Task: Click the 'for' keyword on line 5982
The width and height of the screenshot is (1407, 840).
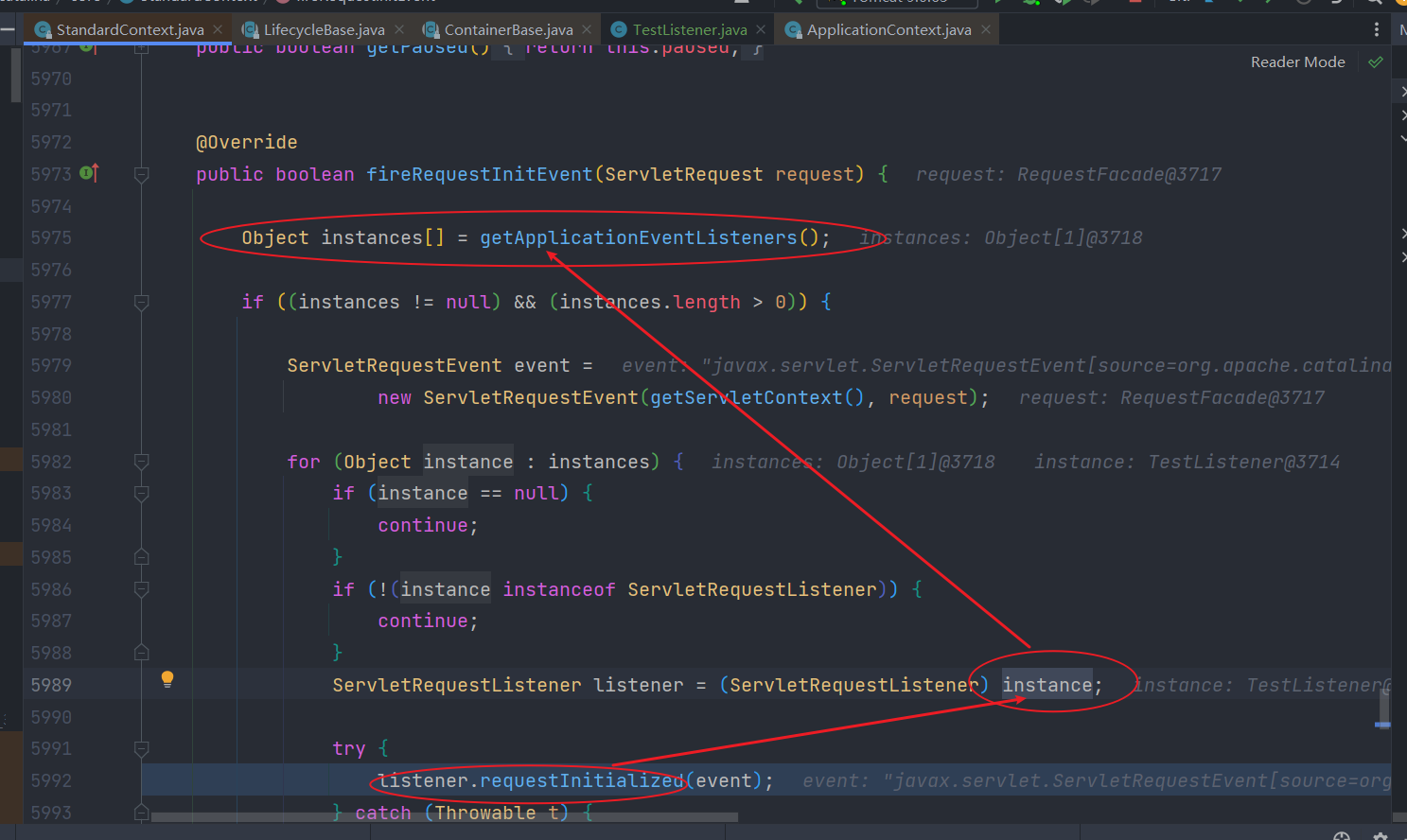Action: point(304,462)
